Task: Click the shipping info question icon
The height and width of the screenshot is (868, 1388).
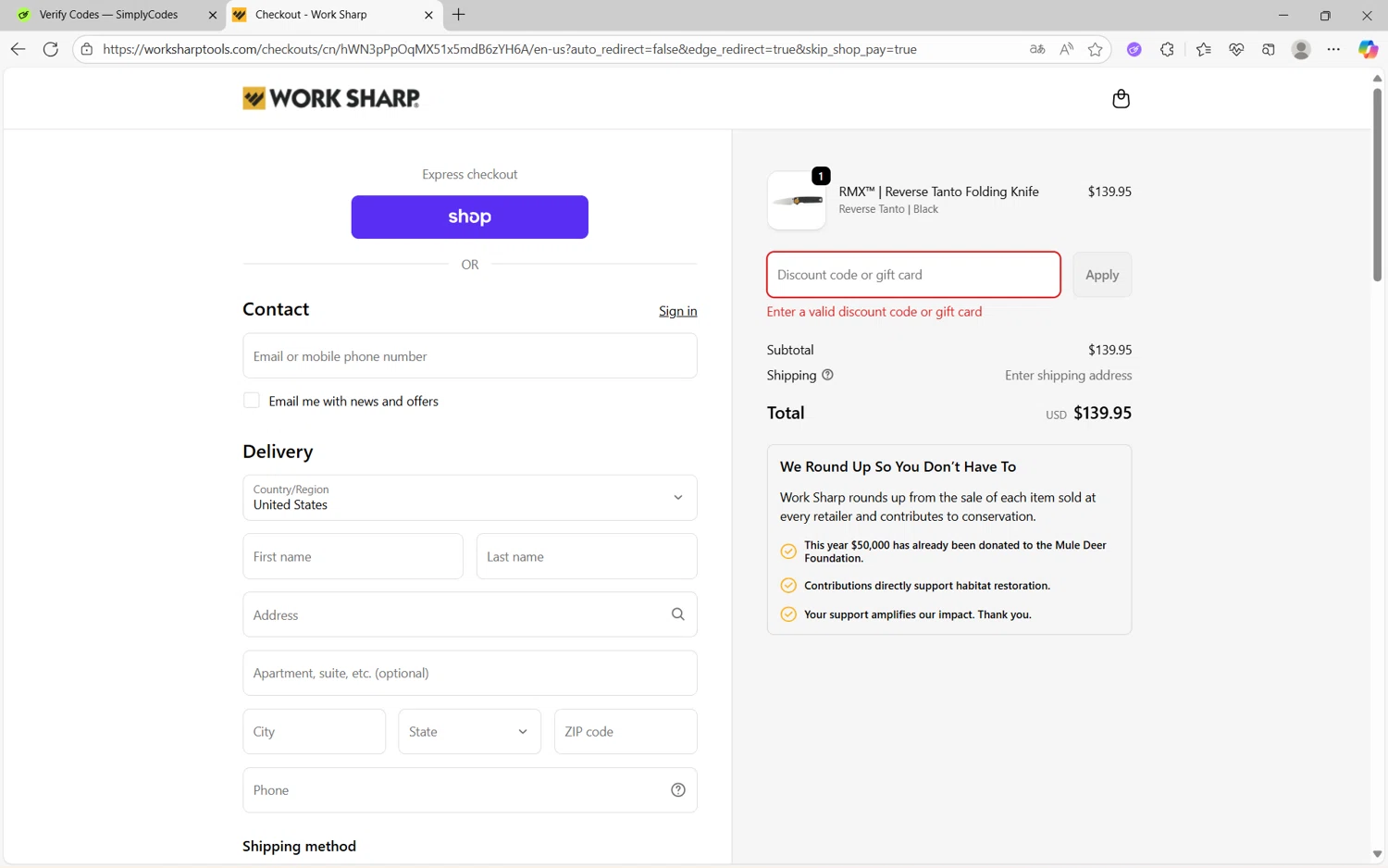Action: (827, 375)
